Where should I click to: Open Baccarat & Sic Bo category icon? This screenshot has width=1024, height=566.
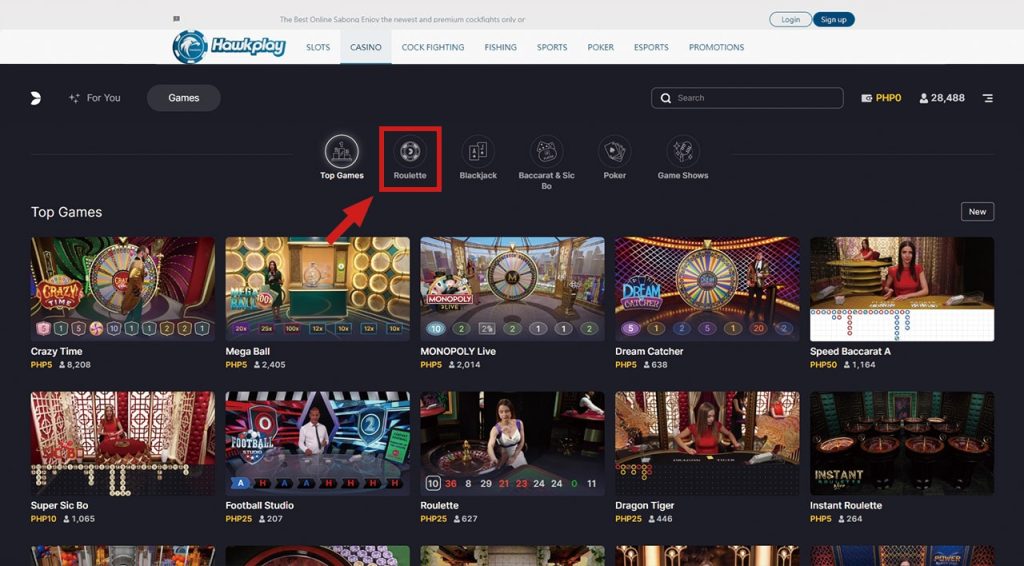click(x=547, y=151)
